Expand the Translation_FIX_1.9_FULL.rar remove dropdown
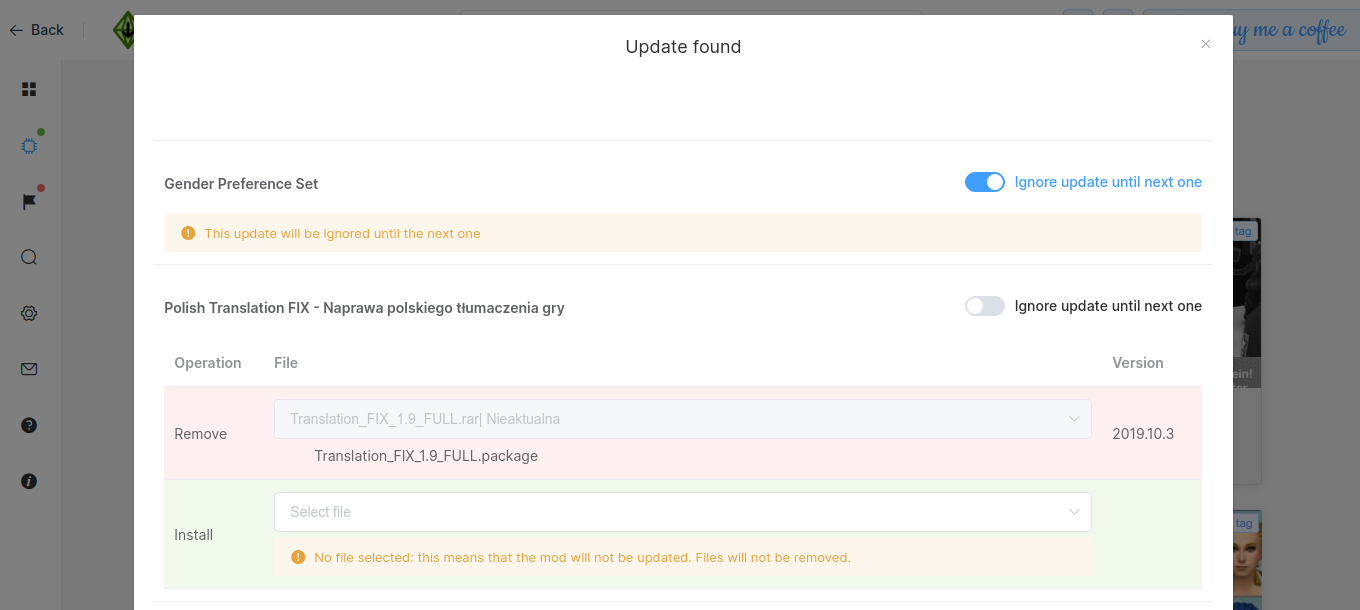 click(682, 419)
